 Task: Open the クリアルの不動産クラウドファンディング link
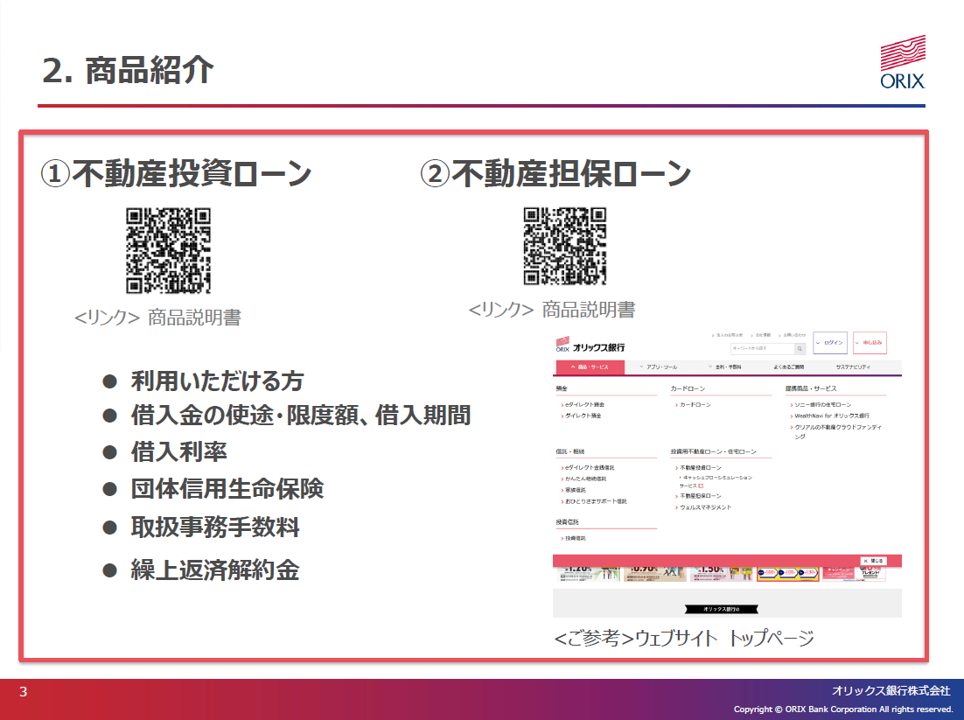coord(836,431)
